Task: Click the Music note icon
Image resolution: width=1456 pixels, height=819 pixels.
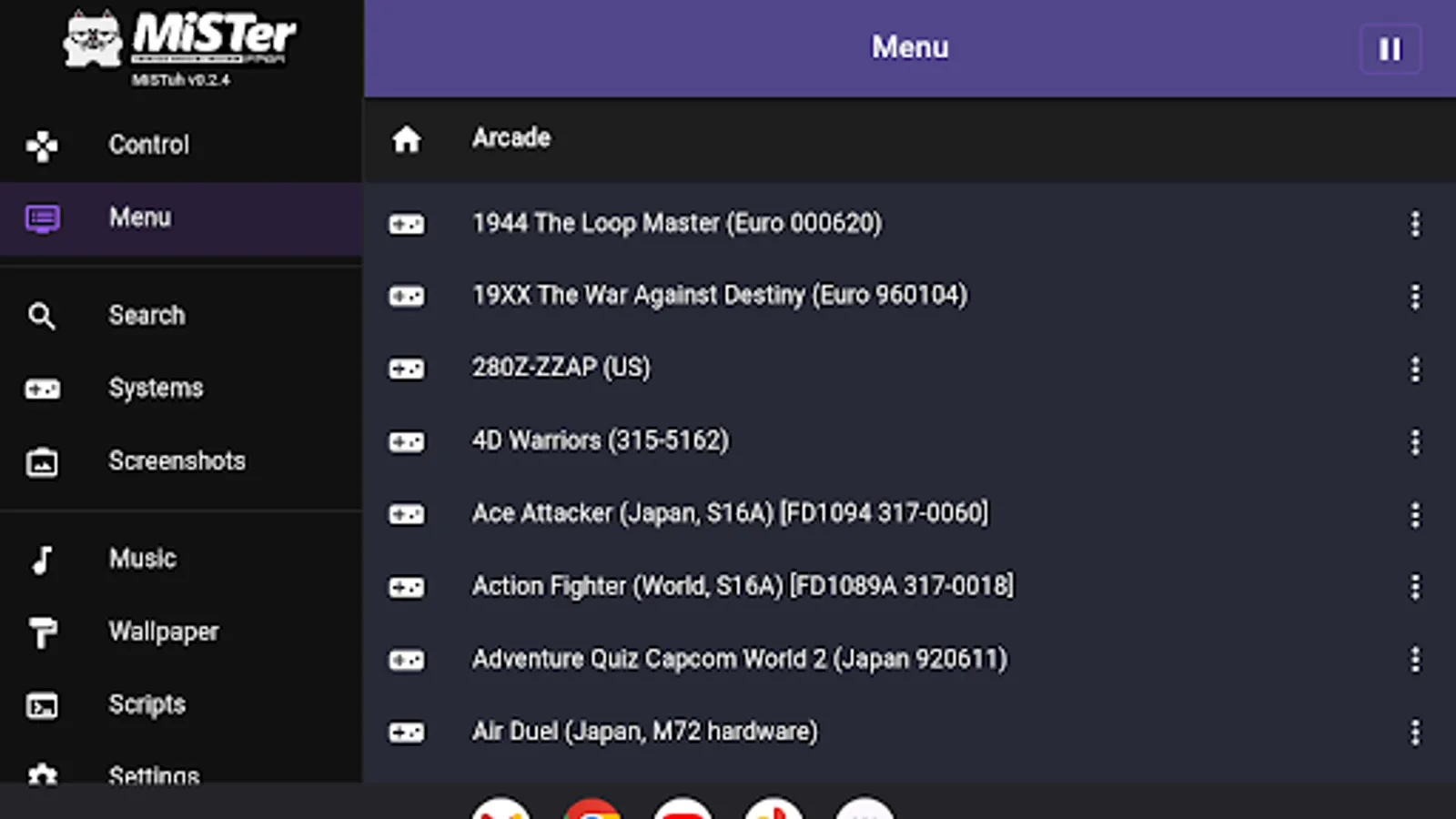Action: pyautogui.click(x=41, y=559)
